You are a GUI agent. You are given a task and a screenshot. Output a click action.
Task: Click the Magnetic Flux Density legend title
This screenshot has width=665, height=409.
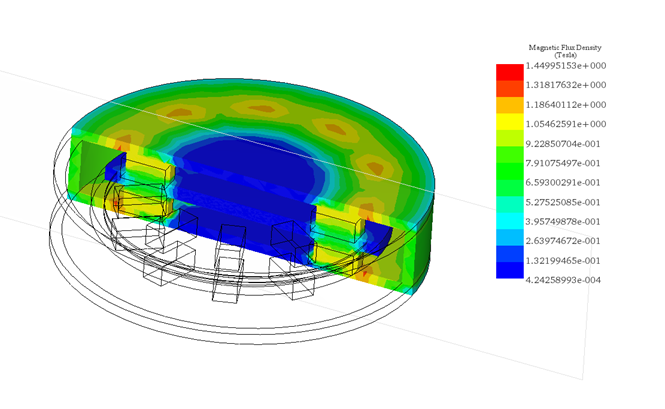pyautogui.click(x=566, y=47)
